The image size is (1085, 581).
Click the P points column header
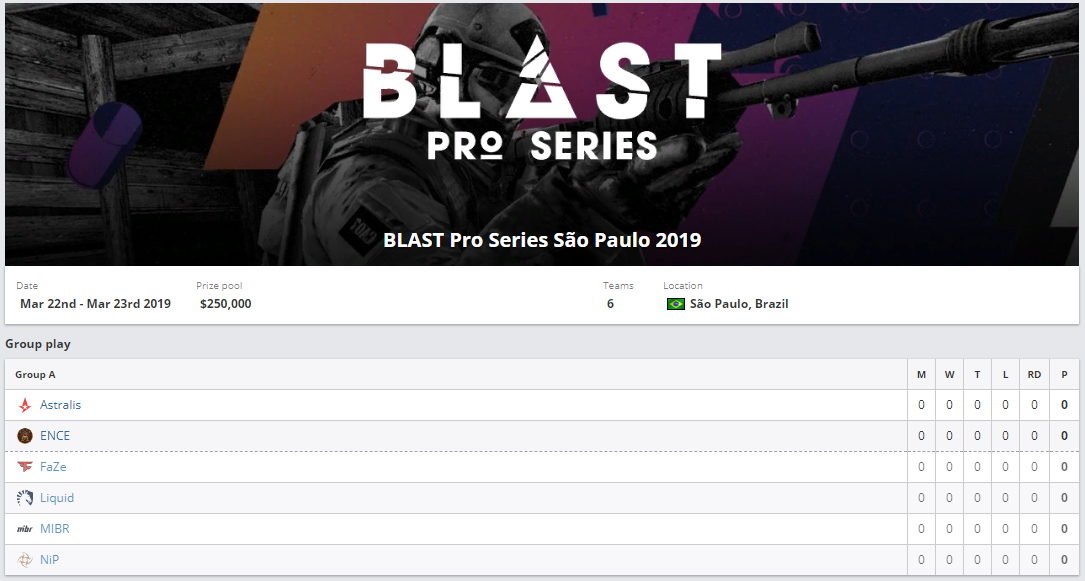point(1064,374)
